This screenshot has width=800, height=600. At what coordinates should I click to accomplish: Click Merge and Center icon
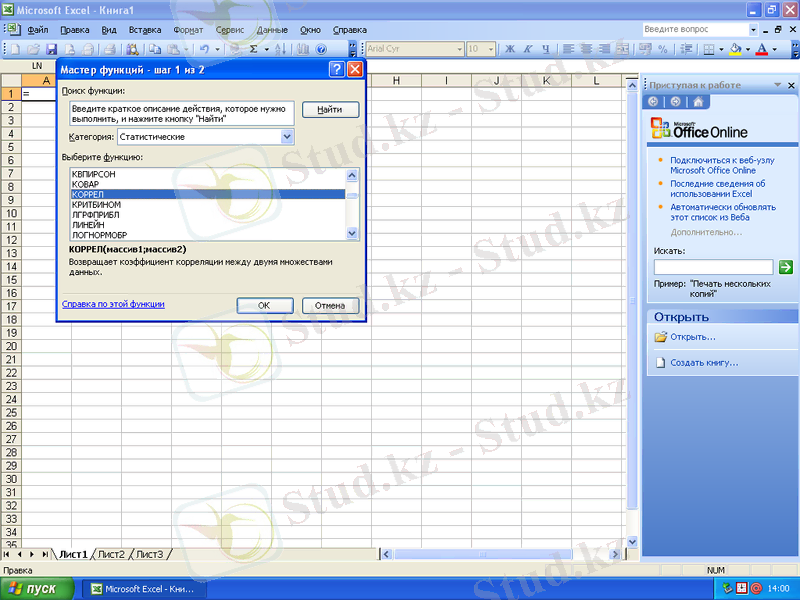pyautogui.click(x=622, y=49)
